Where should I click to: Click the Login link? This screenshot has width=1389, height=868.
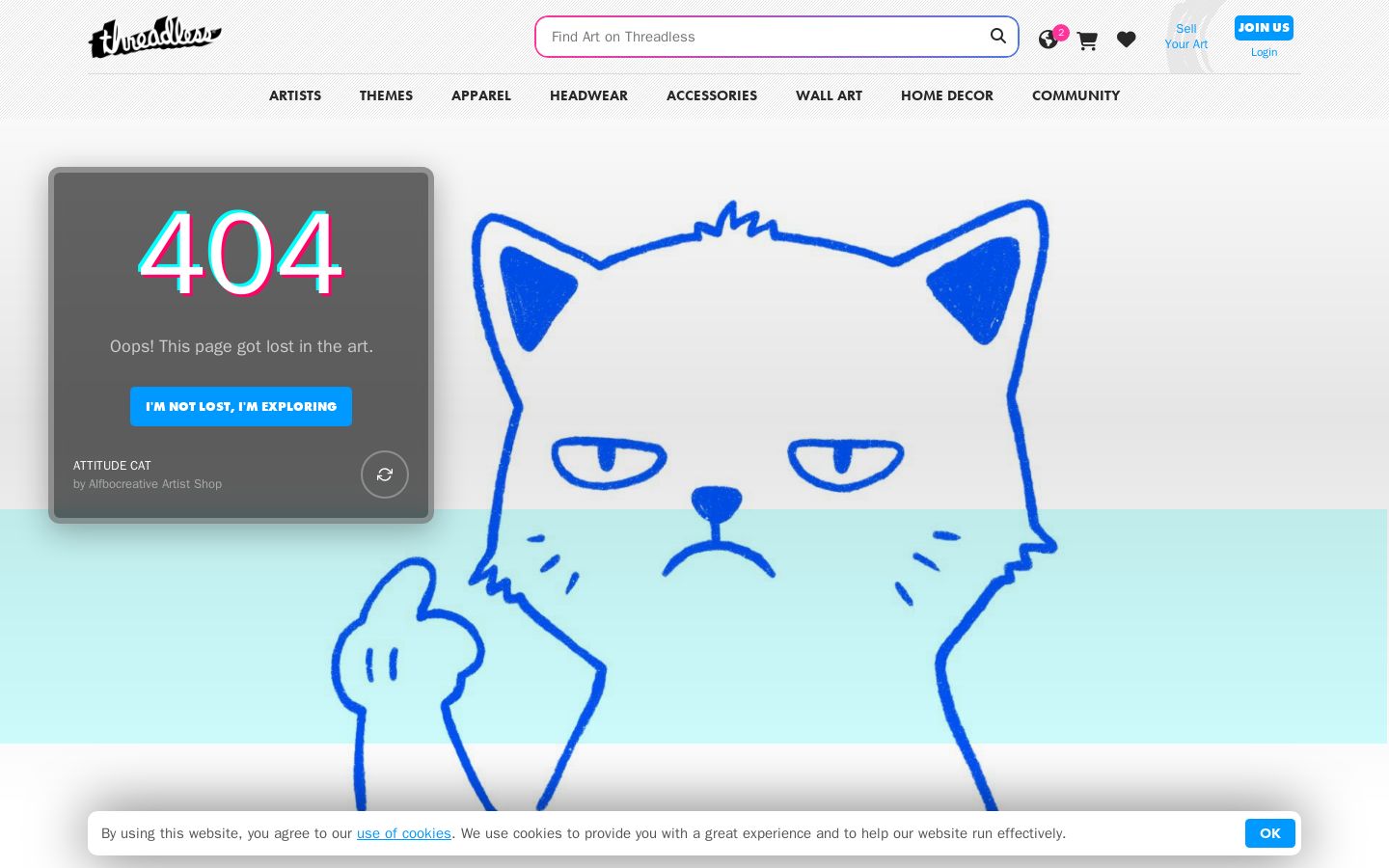coord(1264,52)
